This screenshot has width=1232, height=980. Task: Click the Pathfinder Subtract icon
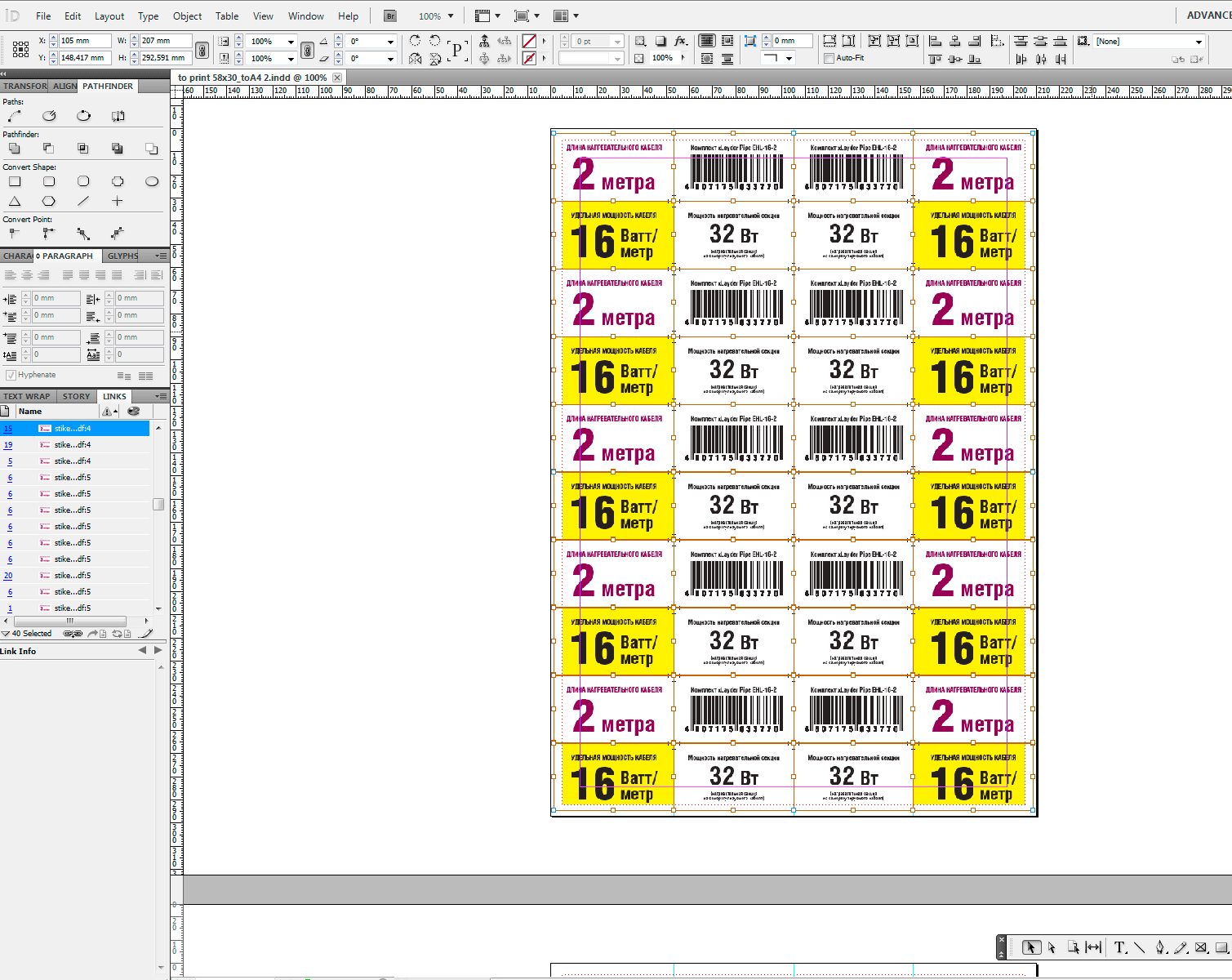pyautogui.click(x=49, y=149)
